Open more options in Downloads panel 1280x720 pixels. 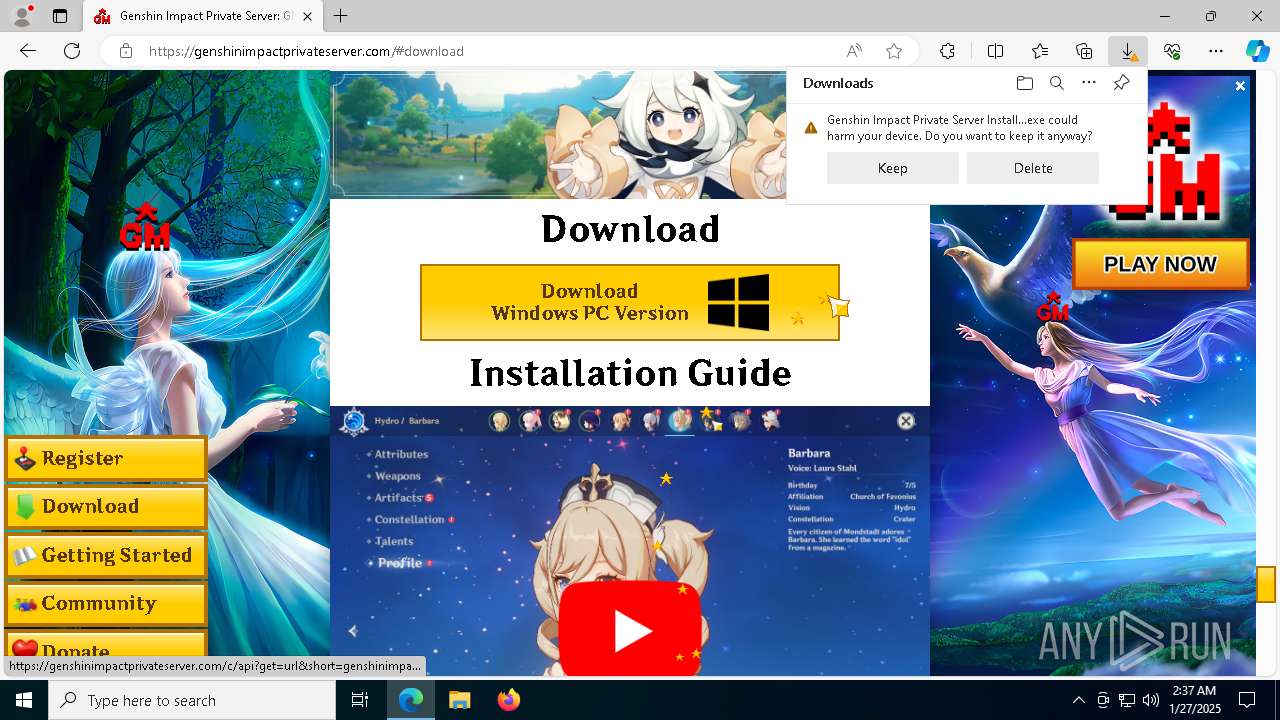tap(1089, 83)
